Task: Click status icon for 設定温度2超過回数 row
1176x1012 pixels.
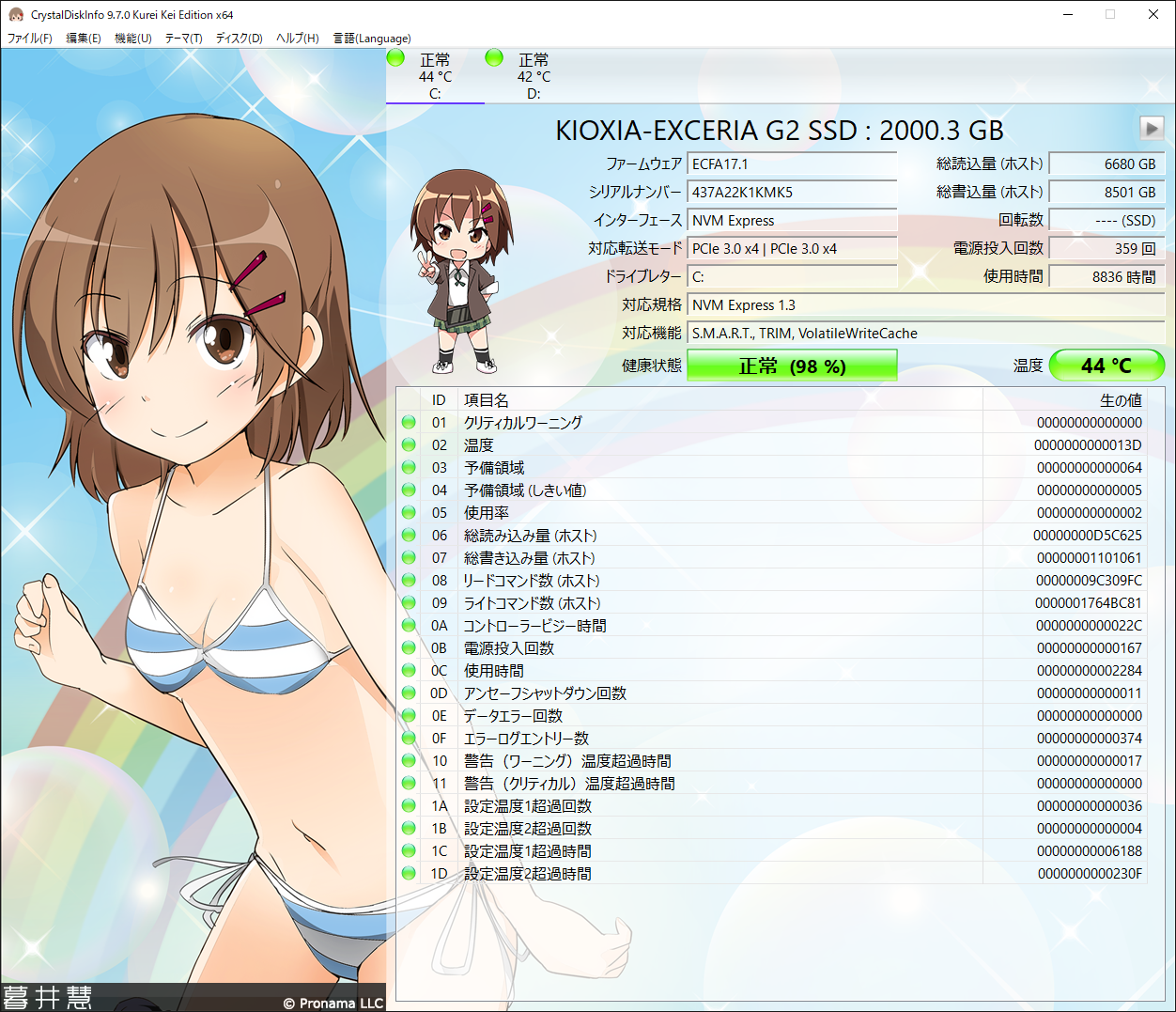Action: [x=409, y=828]
